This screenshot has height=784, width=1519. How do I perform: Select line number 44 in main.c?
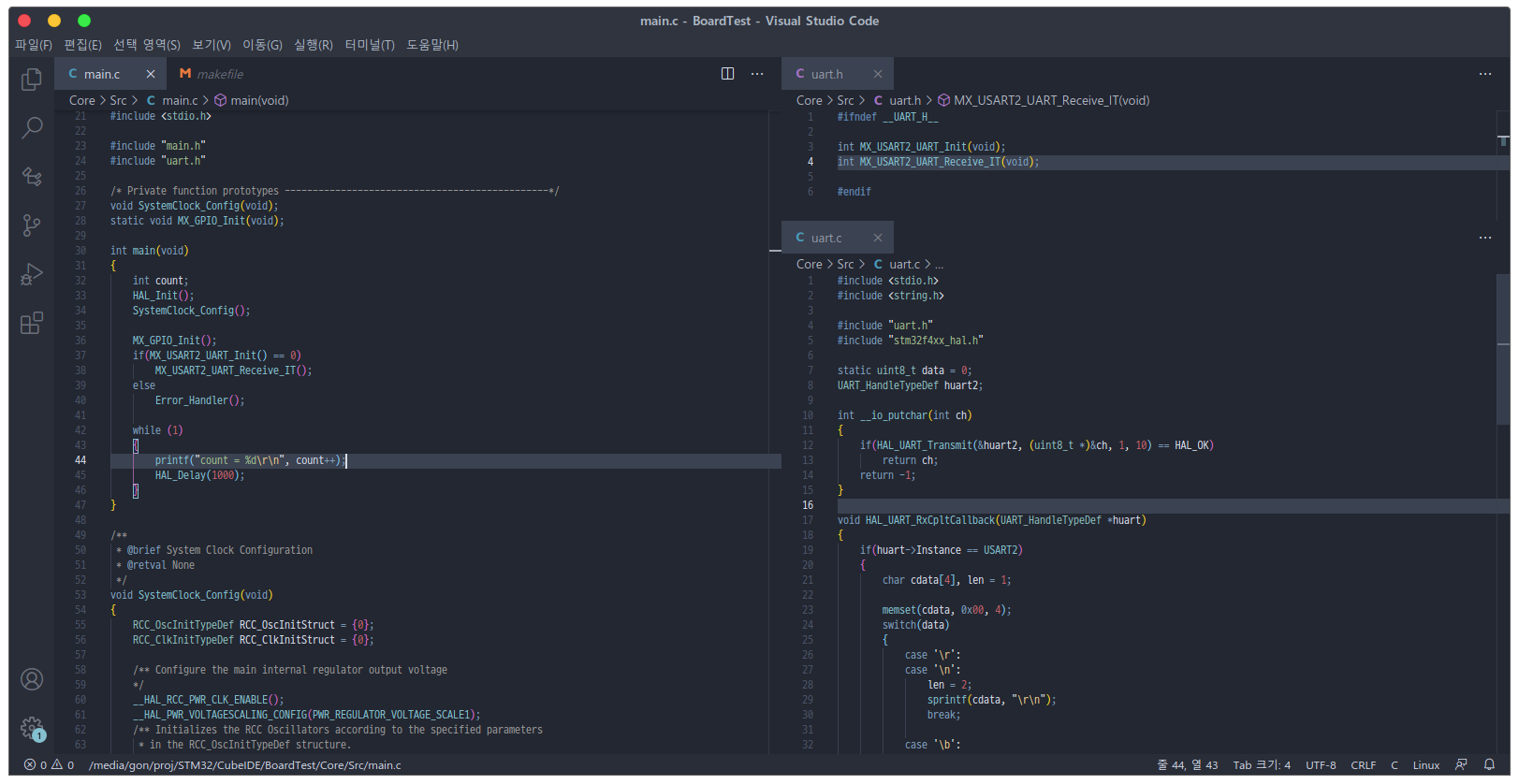click(80, 460)
